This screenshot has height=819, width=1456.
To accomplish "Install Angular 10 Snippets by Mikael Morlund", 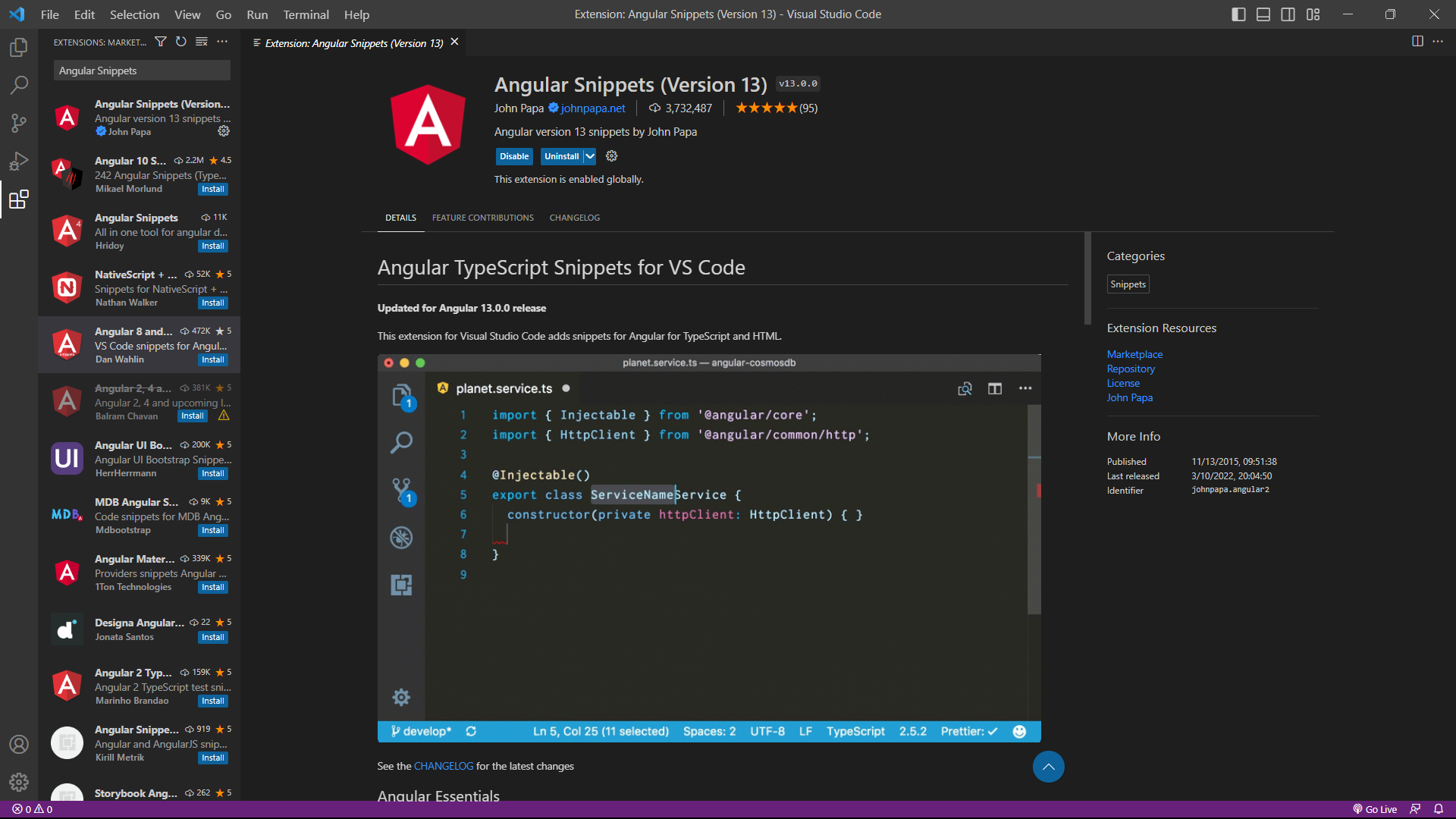I will [x=213, y=190].
